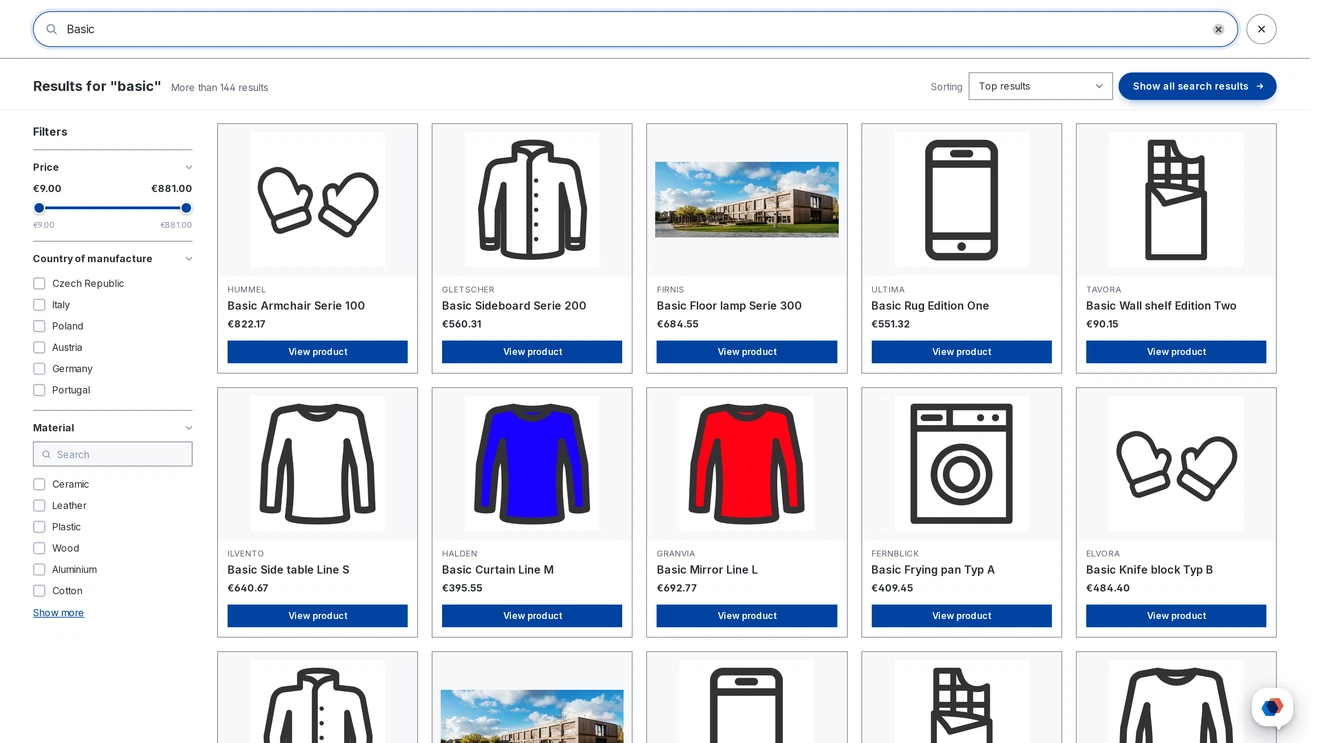Click Show more under Material filters
This screenshot has width=1320, height=743.
(58, 613)
